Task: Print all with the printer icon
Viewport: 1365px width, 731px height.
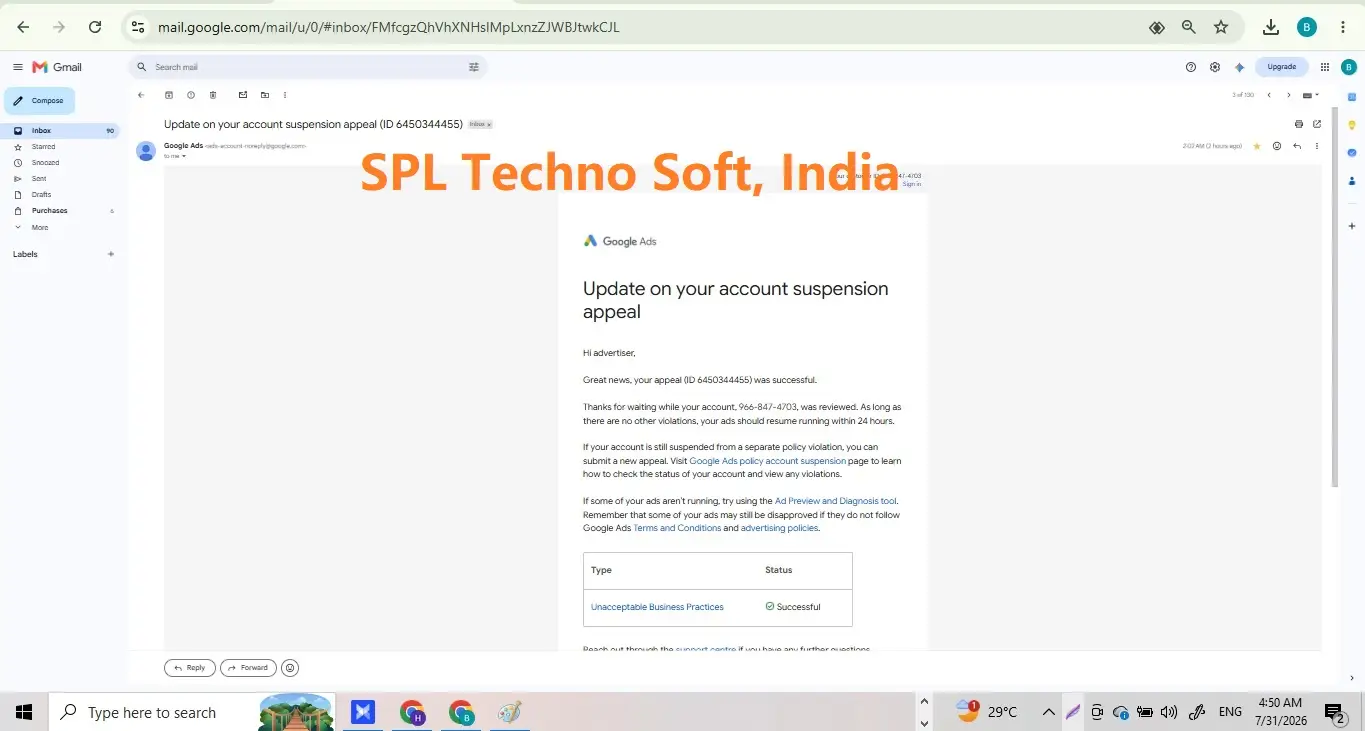Action: click(1299, 124)
